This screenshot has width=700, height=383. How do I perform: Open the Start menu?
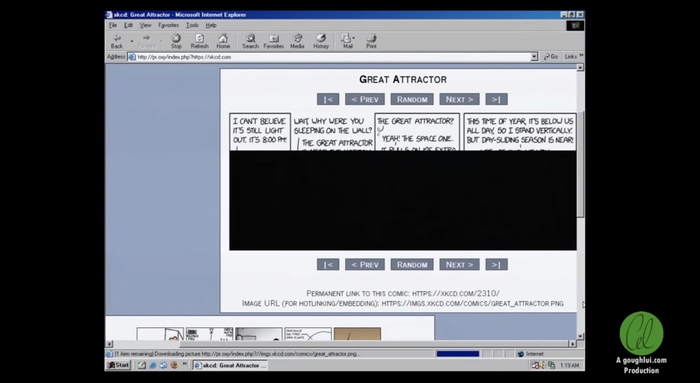(118, 365)
